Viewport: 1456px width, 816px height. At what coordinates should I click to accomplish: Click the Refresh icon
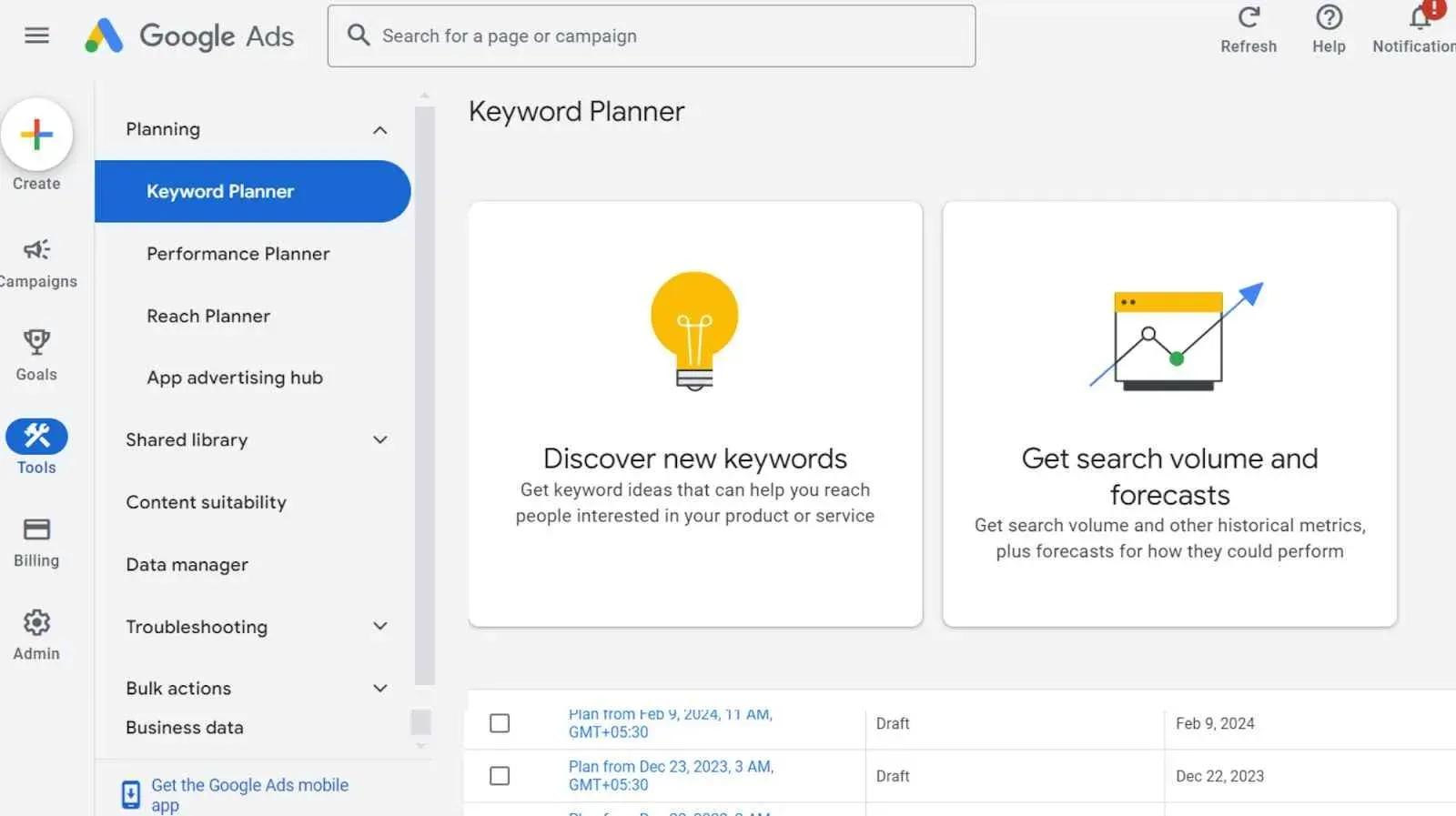point(1249,18)
